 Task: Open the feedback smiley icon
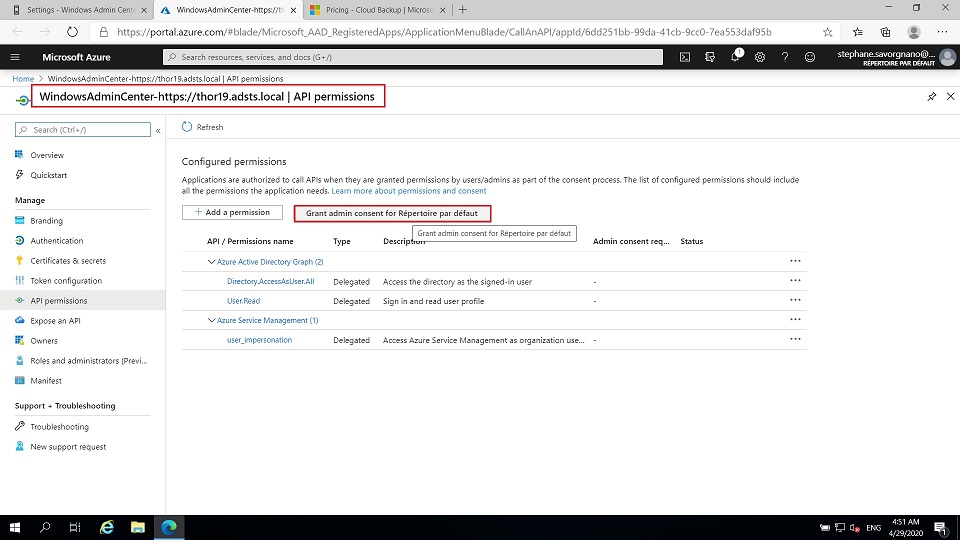tap(809, 57)
